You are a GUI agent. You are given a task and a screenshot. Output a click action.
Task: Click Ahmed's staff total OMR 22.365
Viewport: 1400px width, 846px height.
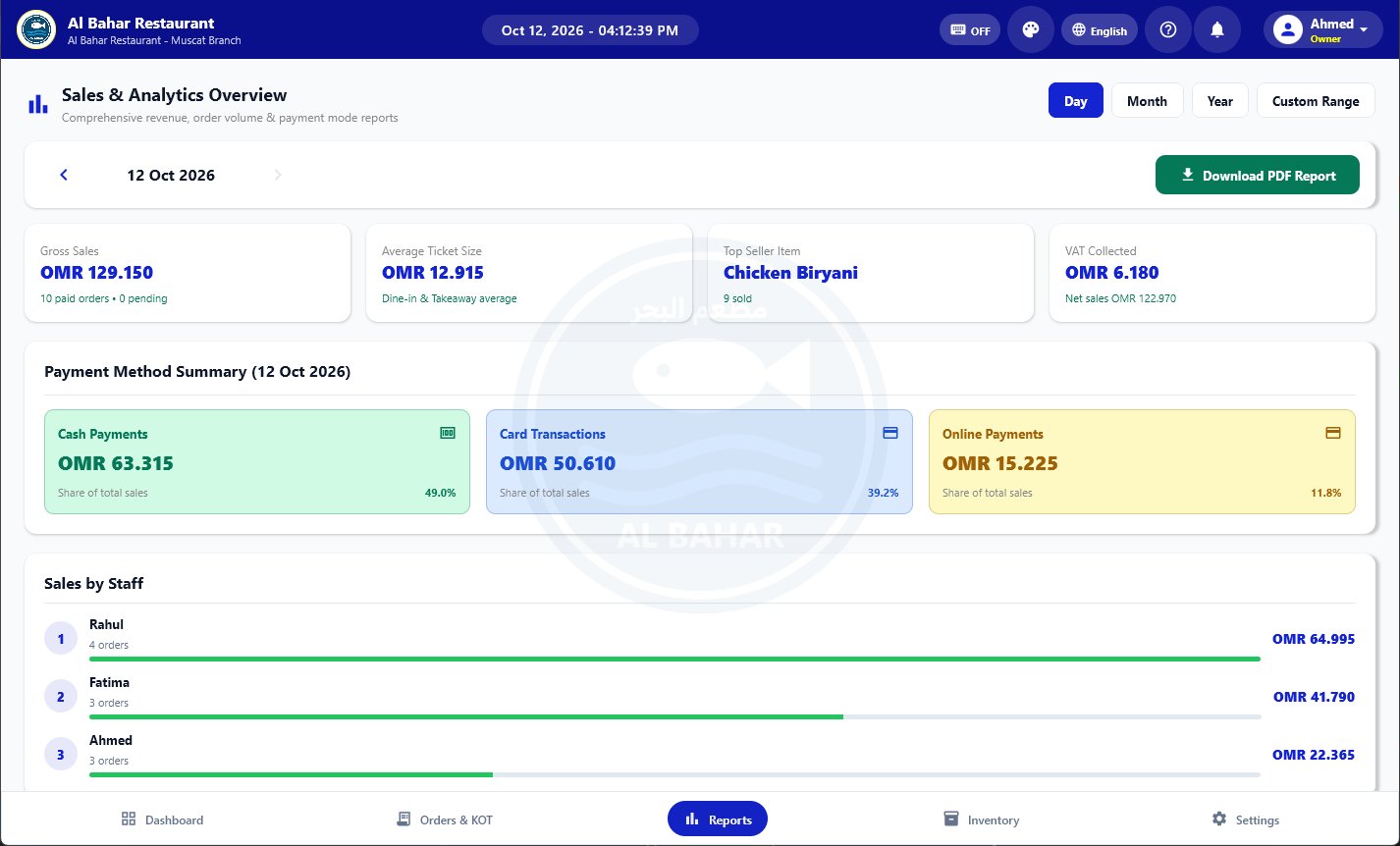(x=1314, y=755)
